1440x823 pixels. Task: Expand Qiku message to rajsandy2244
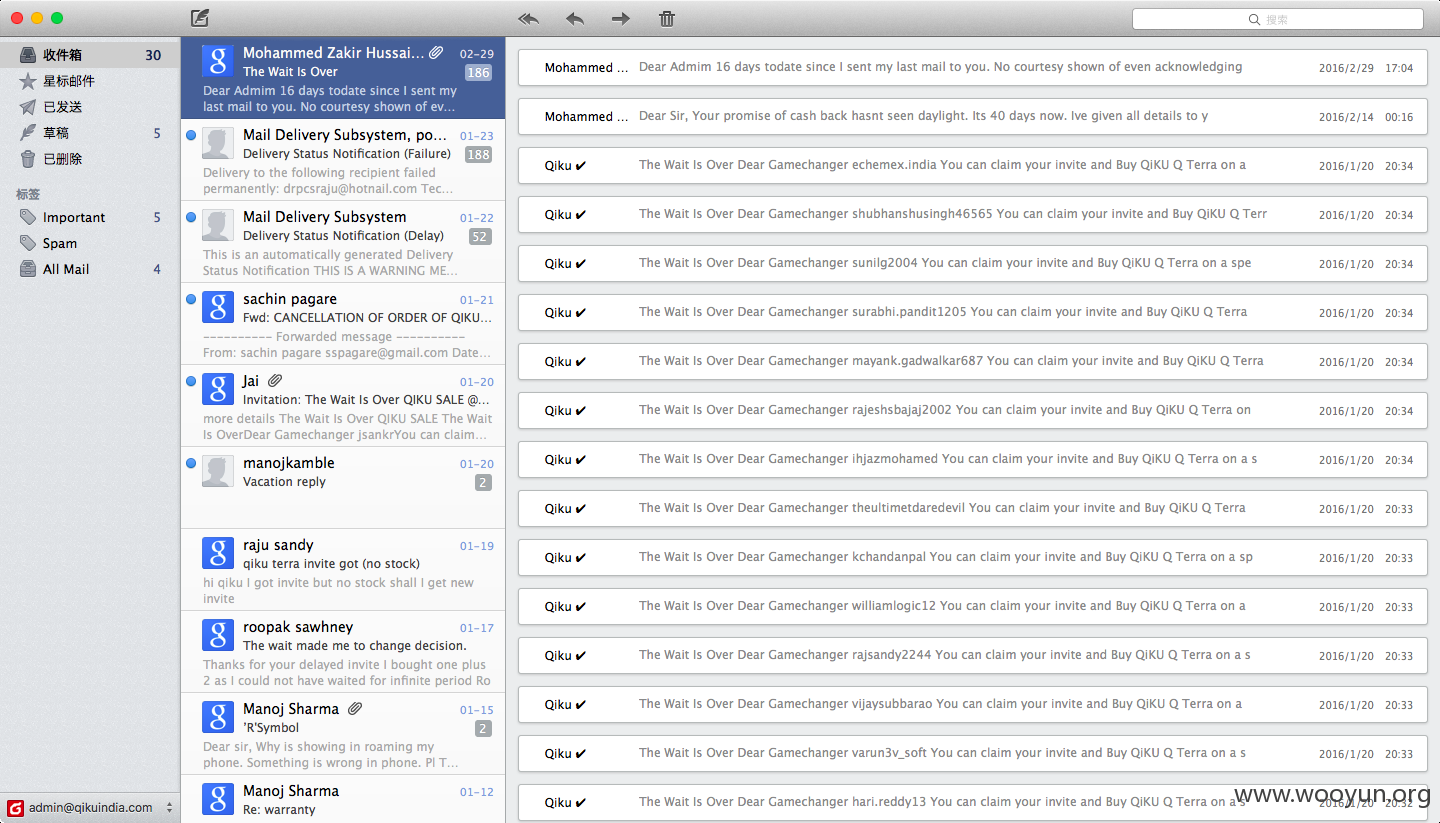[x=972, y=656]
